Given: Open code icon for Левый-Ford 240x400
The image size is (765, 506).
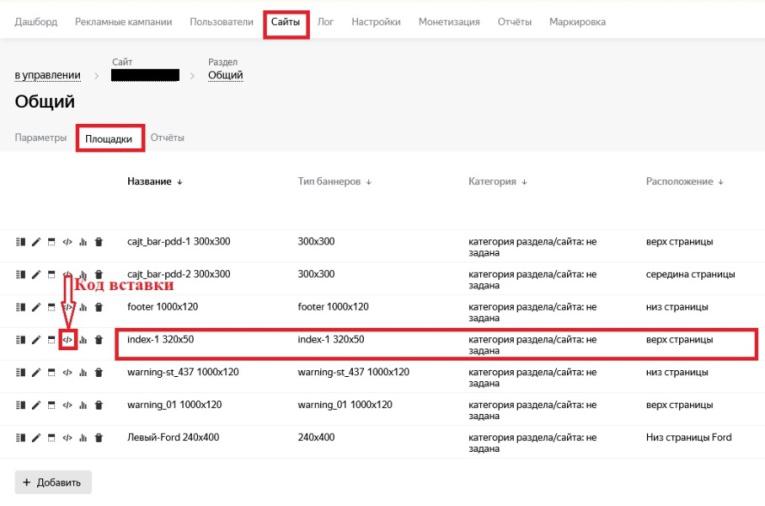Looking at the screenshot, I should pyautogui.click(x=67, y=438).
